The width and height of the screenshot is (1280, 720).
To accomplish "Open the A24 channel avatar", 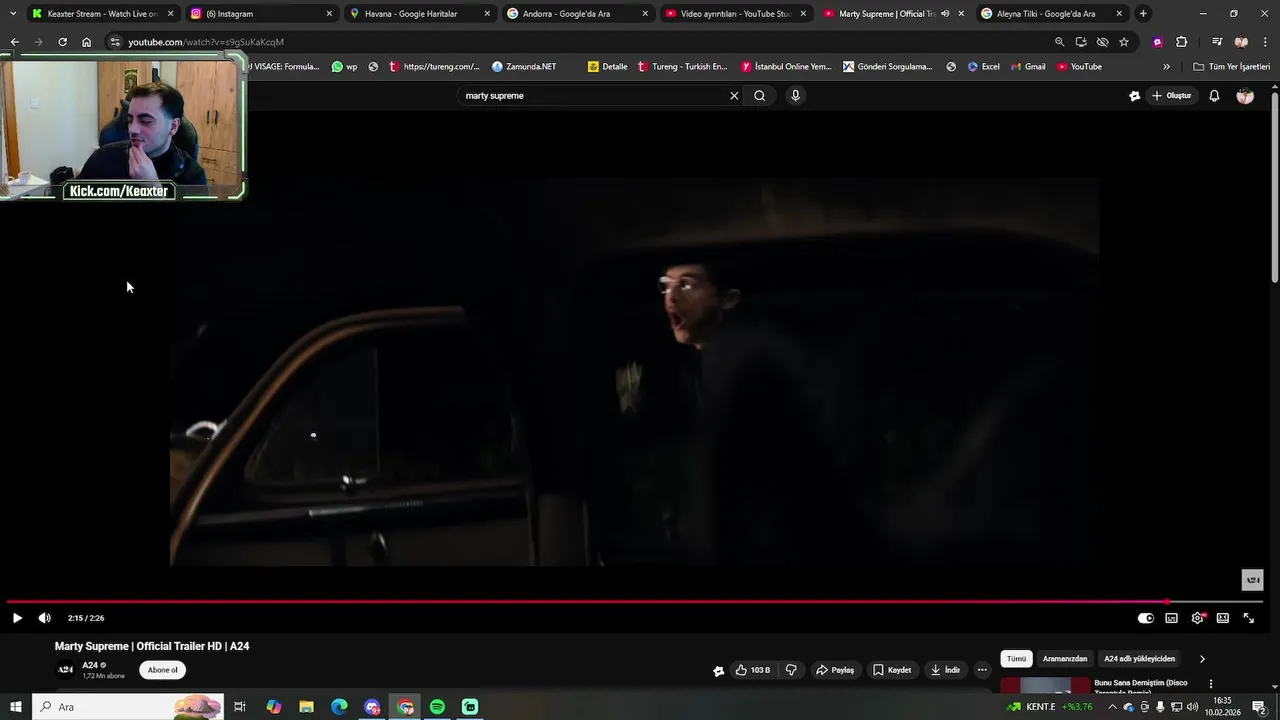I will point(65,670).
